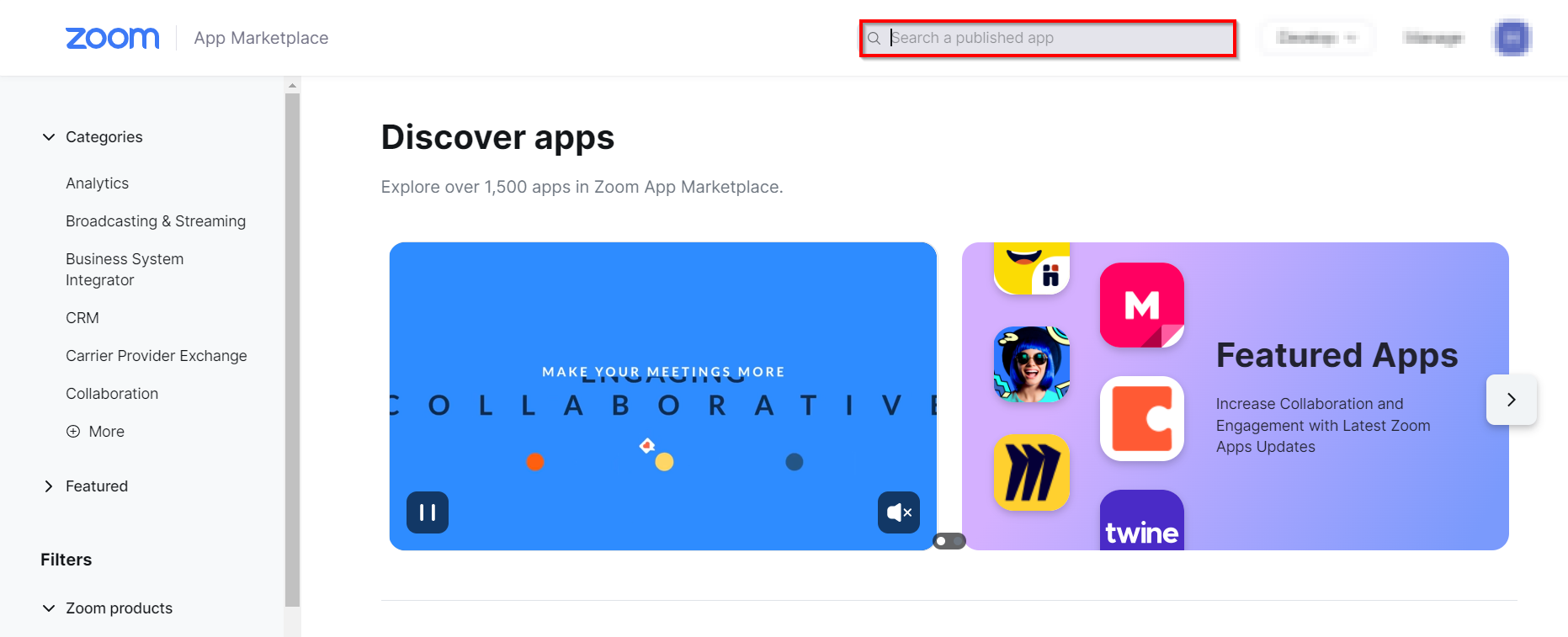Show more categories

click(96, 432)
